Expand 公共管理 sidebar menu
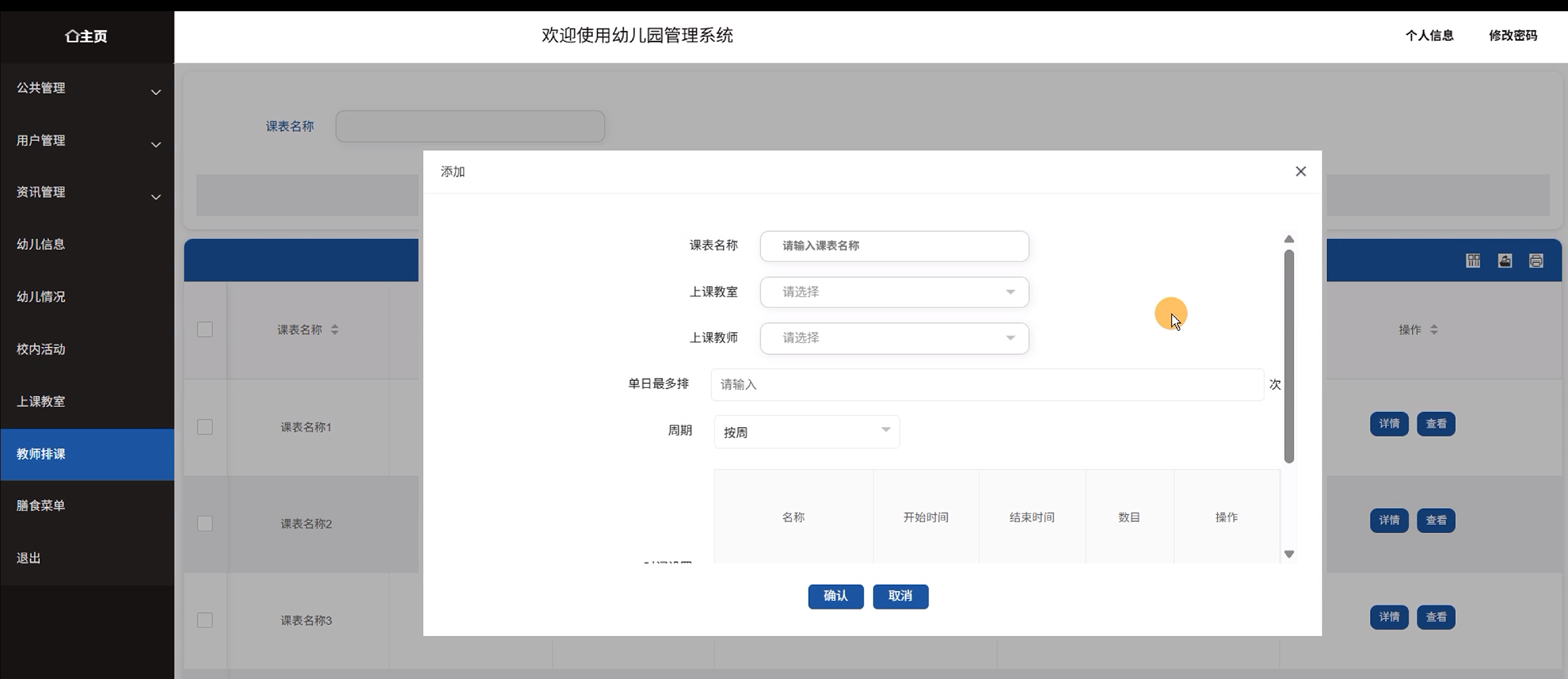This screenshot has height=679, width=1568. pos(86,89)
